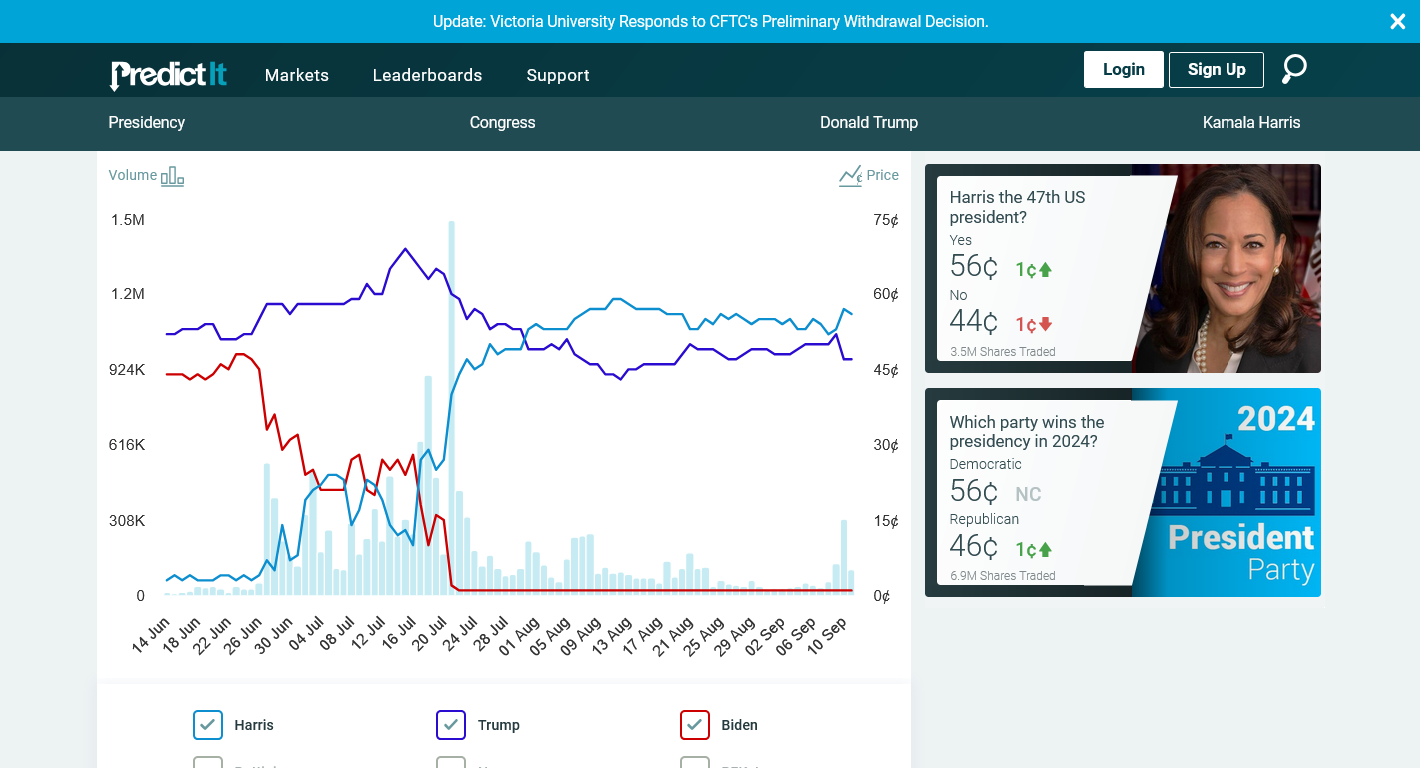This screenshot has height=768, width=1420.
Task: Open 'Harris the 47th US president?' market
Action: (1017, 207)
